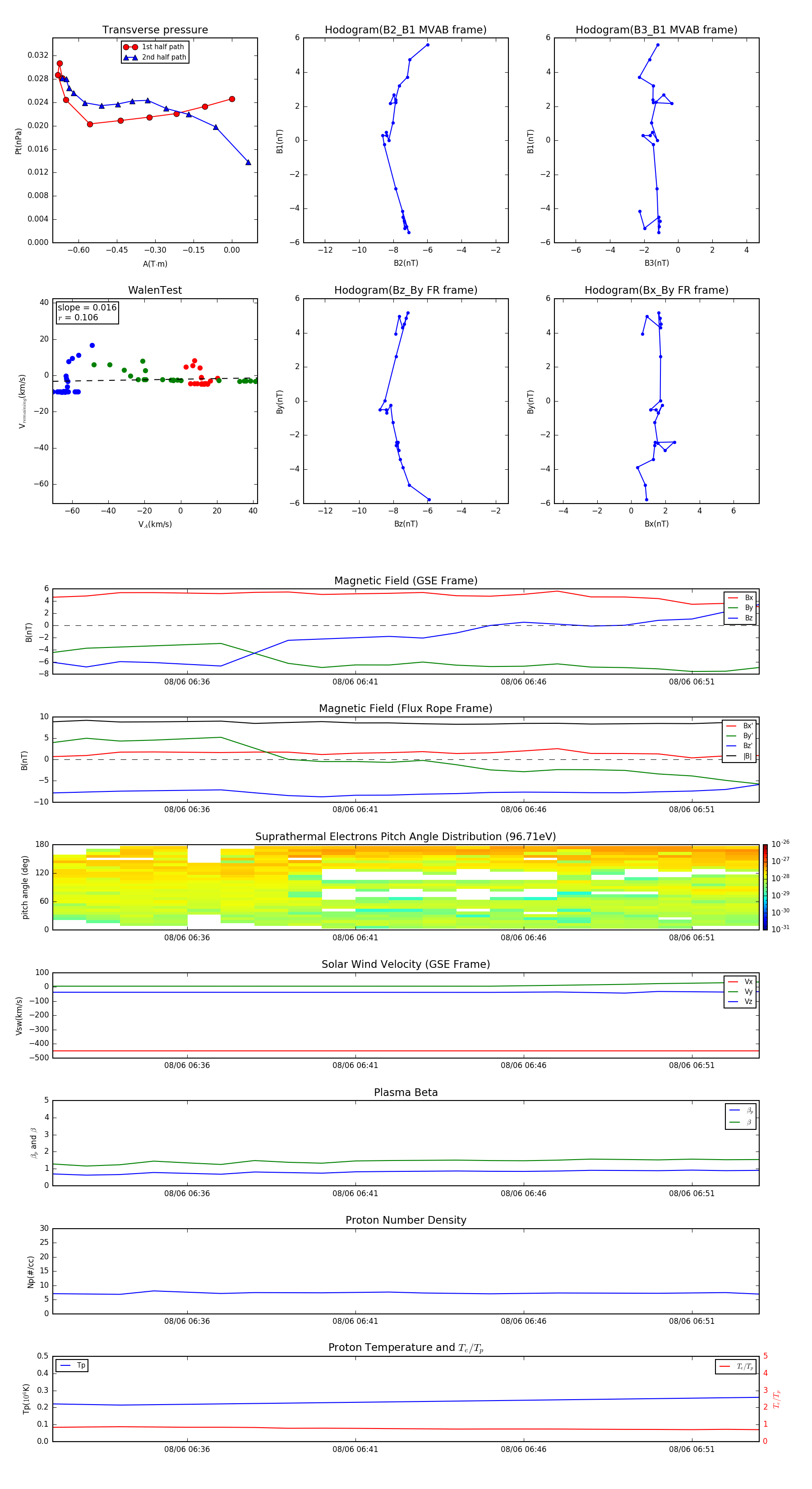Click the 'V_A(km/s)' axis label
Viewport: 812px width, 1489px height.
click(x=155, y=524)
